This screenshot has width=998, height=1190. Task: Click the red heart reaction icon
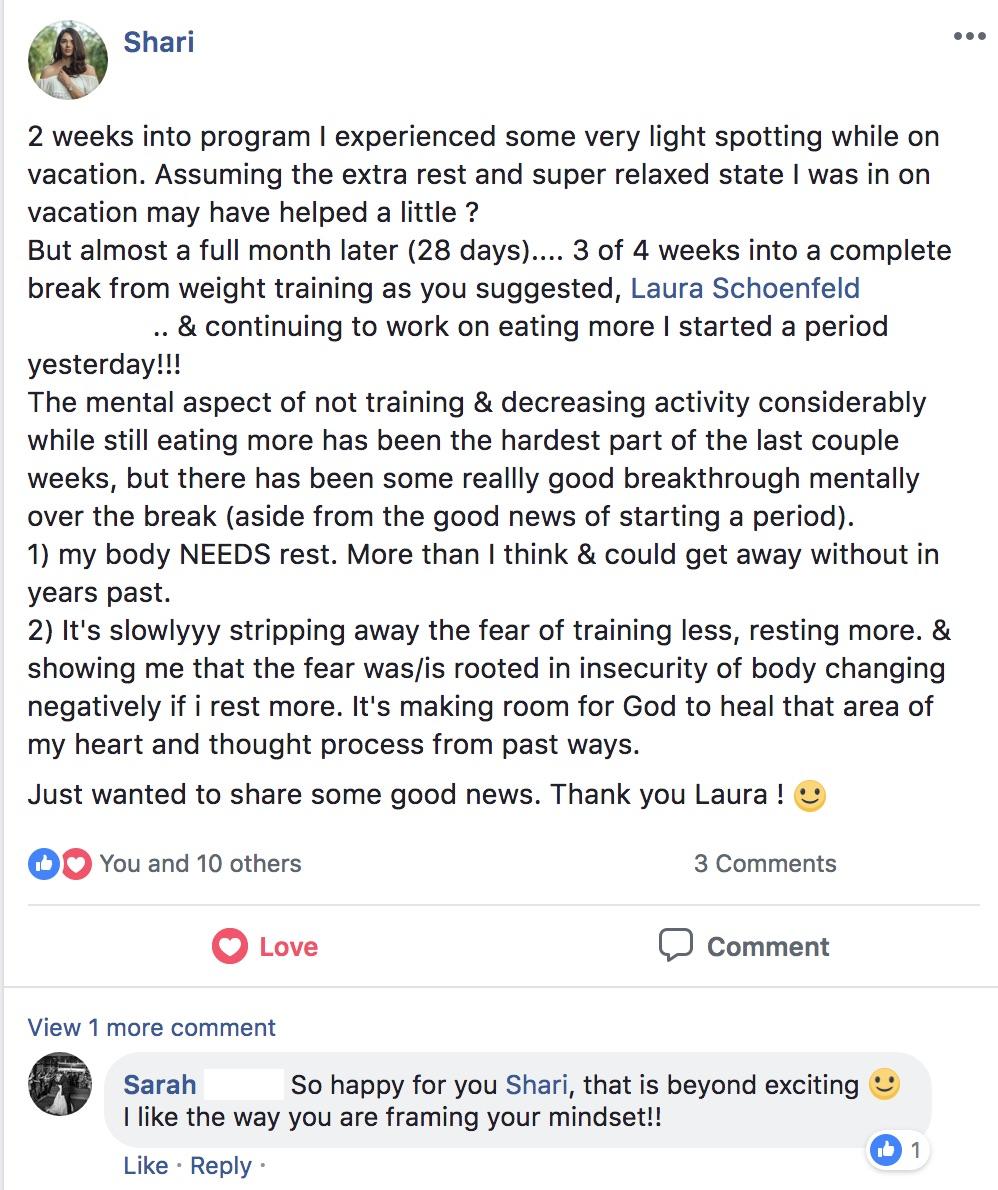(76, 864)
